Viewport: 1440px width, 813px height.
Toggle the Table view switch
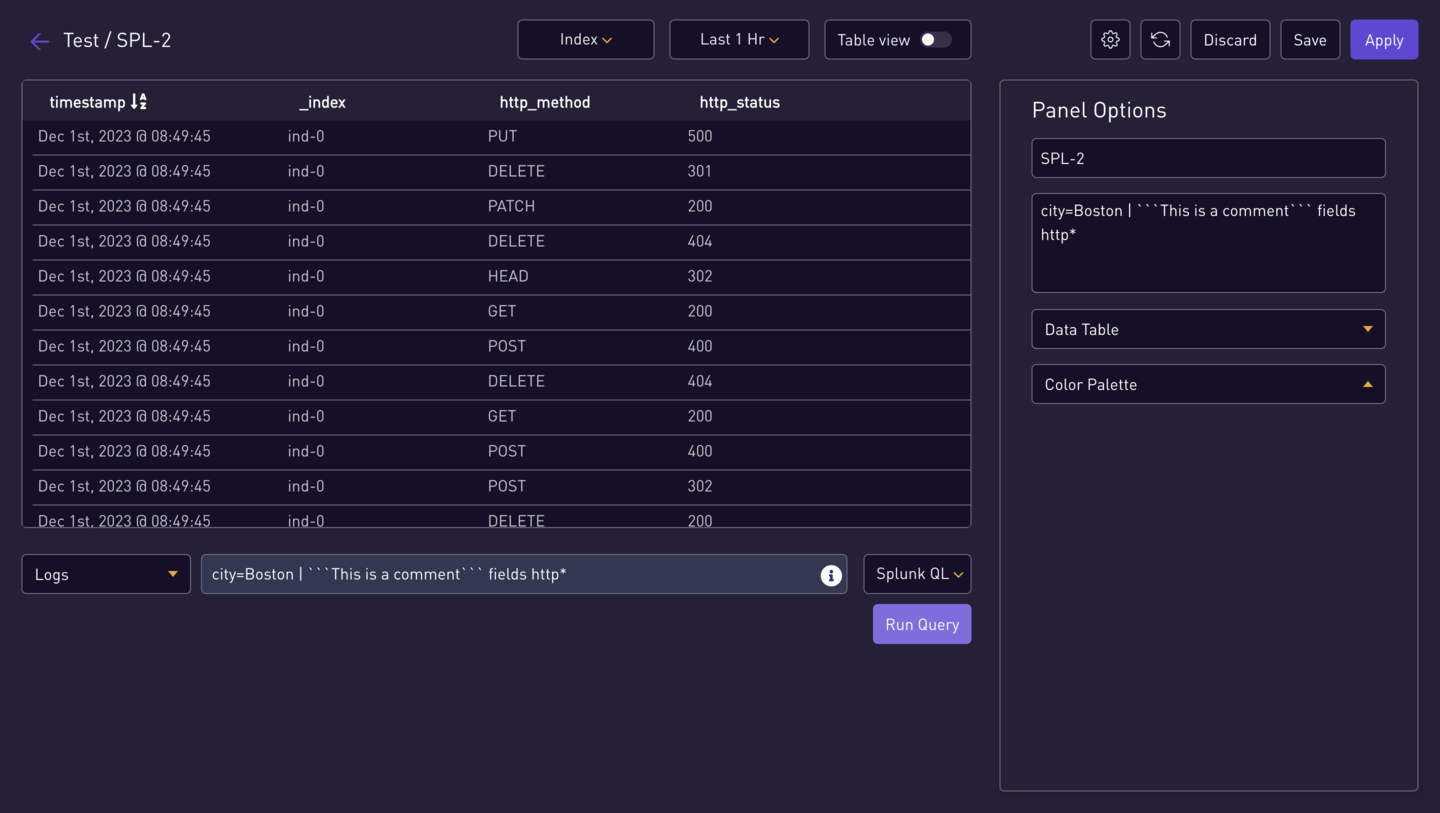936,40
